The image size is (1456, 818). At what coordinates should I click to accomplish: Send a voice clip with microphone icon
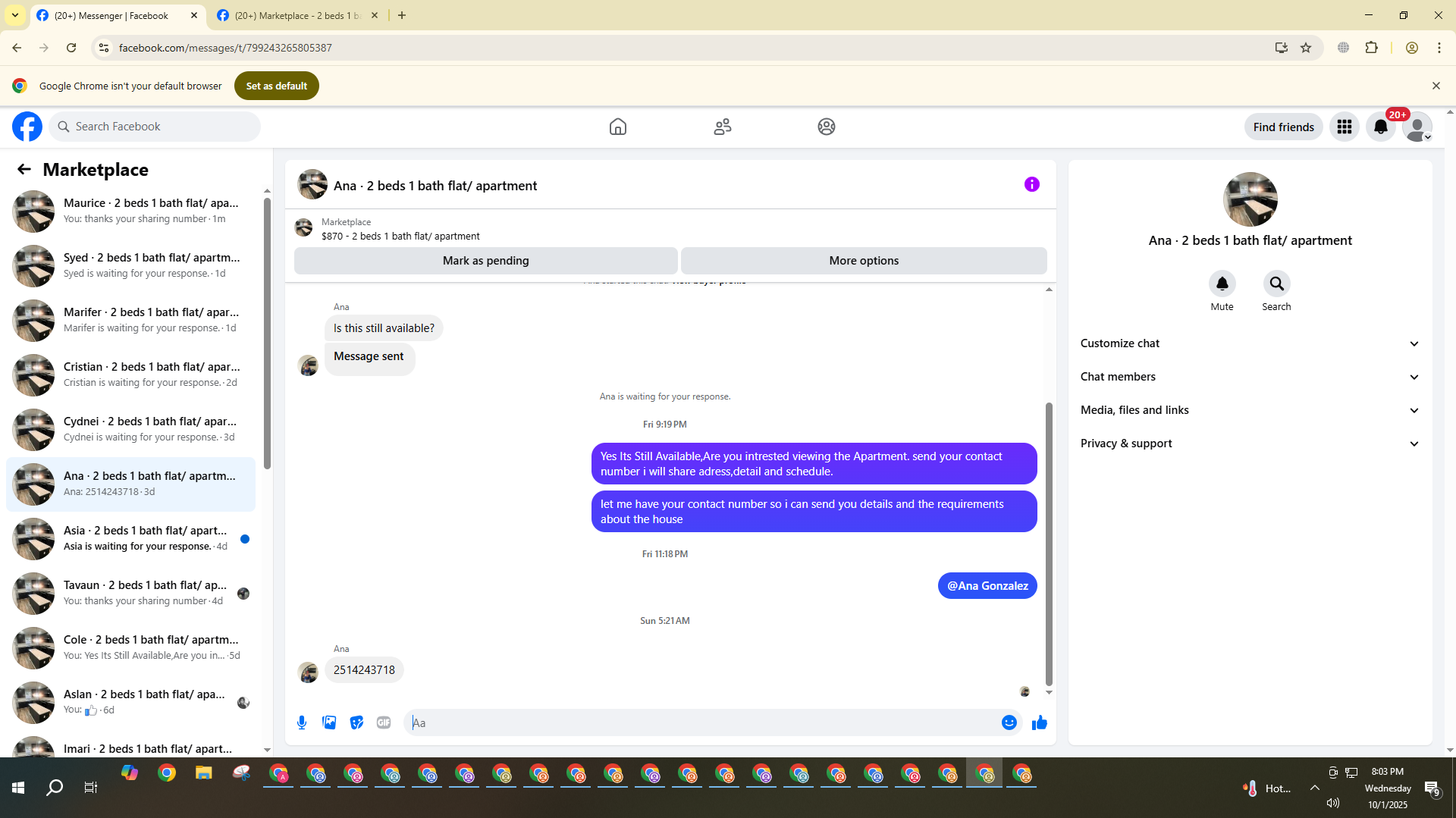click(x=302, y=722)
